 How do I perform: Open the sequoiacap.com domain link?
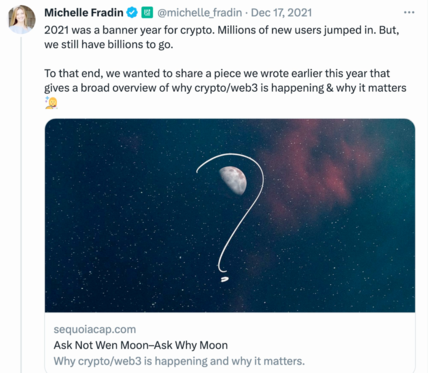pyautogui.click(x=95, y=329)
